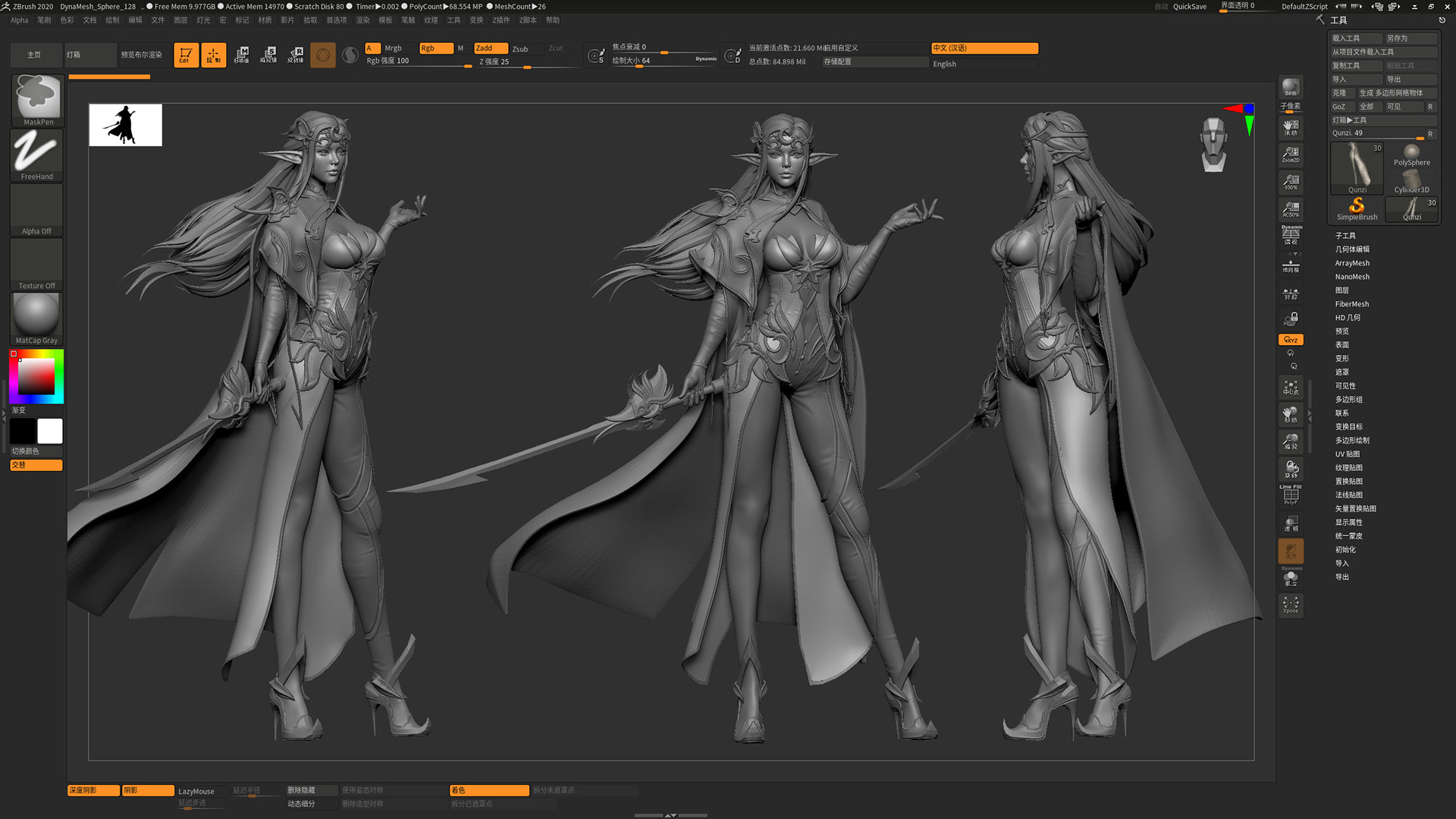Select the SimpleBrush tool icon
Viewport: 1456px width, 819px height.
coord(1357,209)
